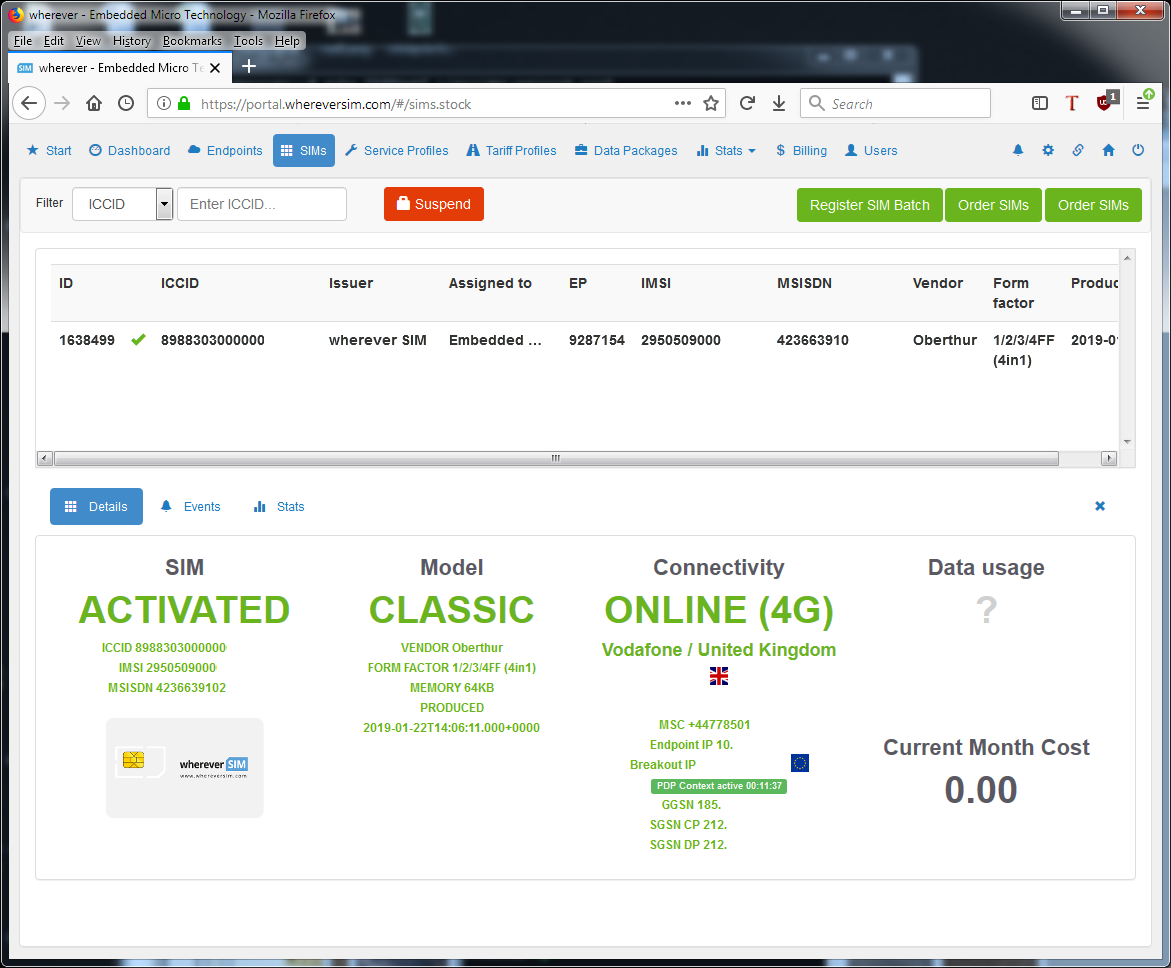Screen dimensions: 1171x968
Task: Click the site information icon
Action: (x=164, y=103)
